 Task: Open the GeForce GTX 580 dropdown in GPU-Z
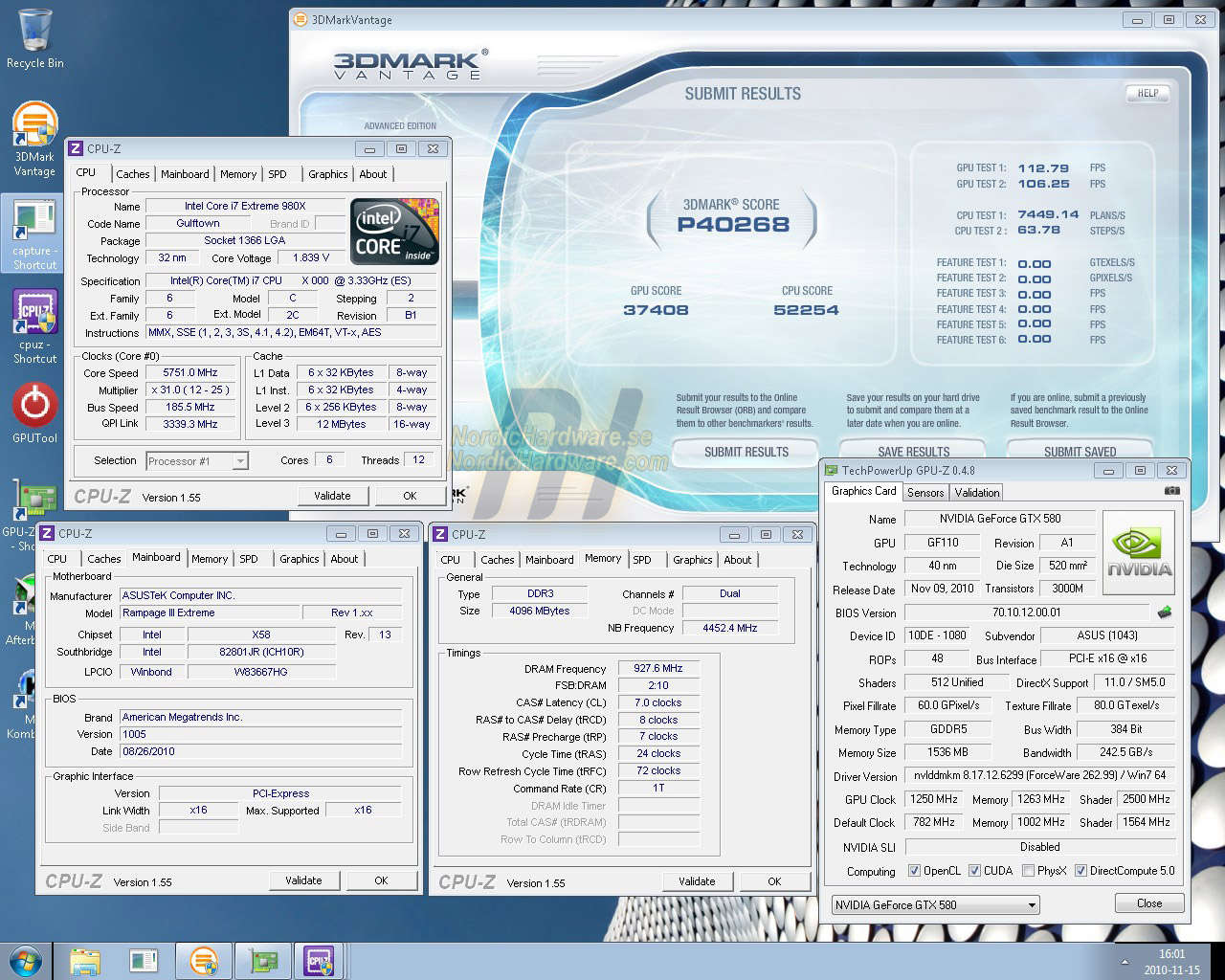(1032, 904)
